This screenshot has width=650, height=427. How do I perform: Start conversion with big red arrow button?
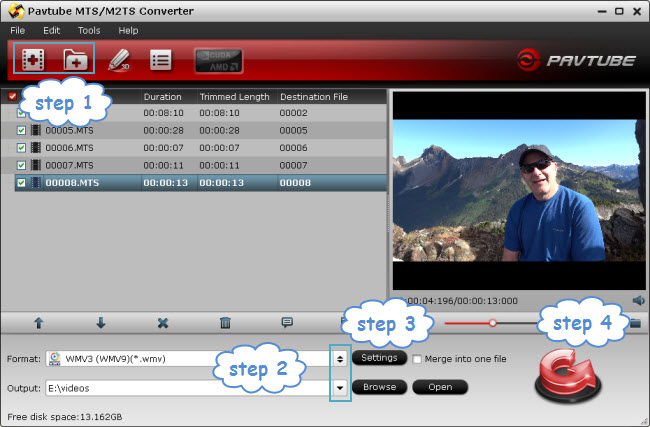pyautogui.click(x=568, y=377)
